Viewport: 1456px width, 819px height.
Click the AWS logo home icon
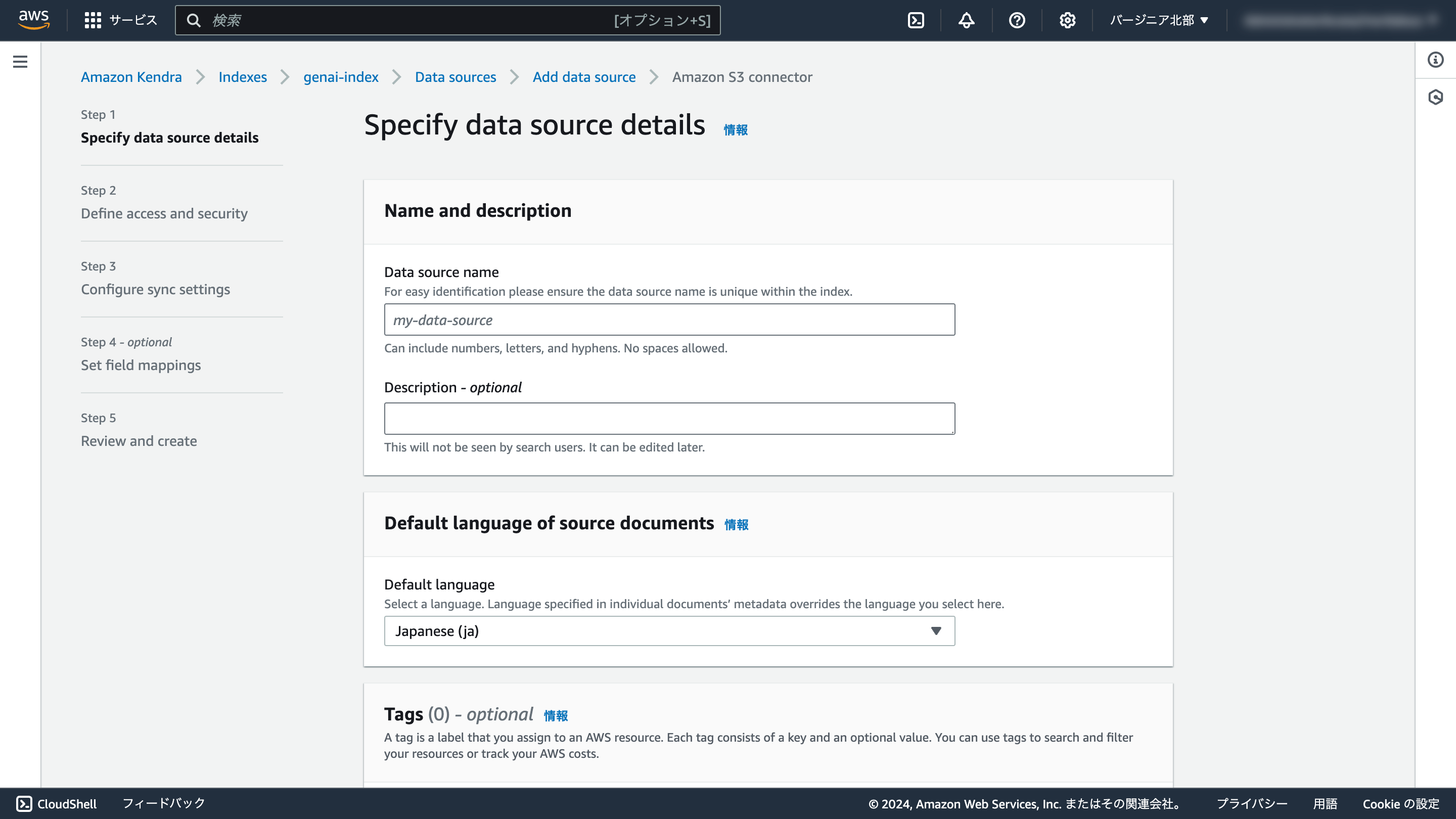34,20
